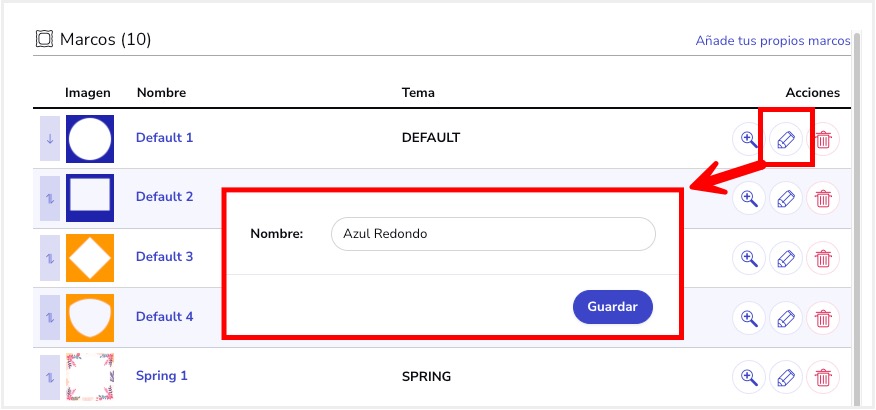
Task: Preview the Spring 1 frame
Action: [749, 377]
